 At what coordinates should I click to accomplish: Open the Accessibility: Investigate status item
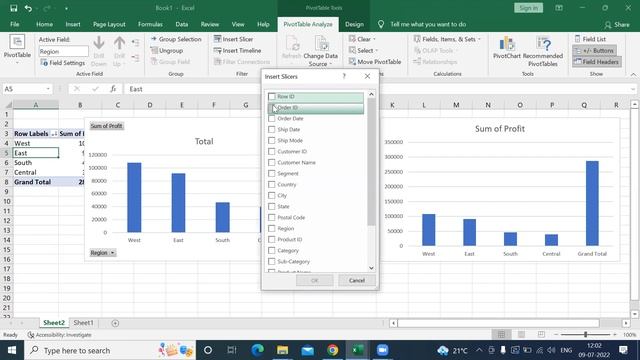pyautogui.click(x=60, y=335)
